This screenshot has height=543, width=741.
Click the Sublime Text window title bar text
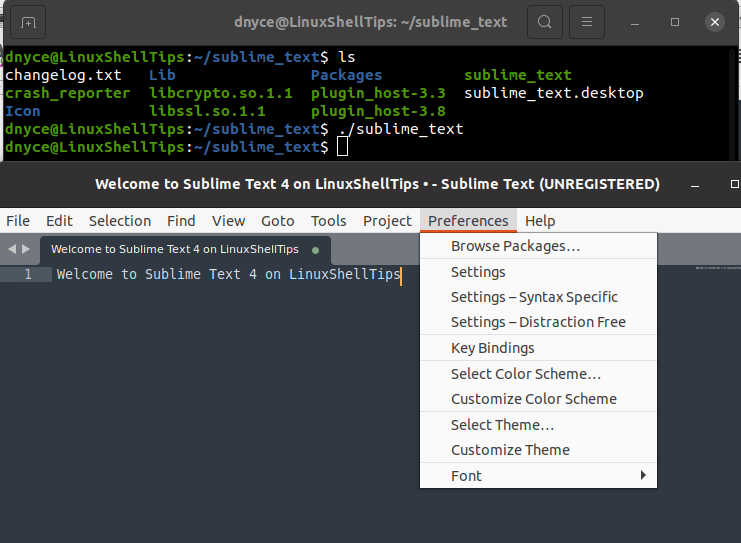[x=377, y=184]
